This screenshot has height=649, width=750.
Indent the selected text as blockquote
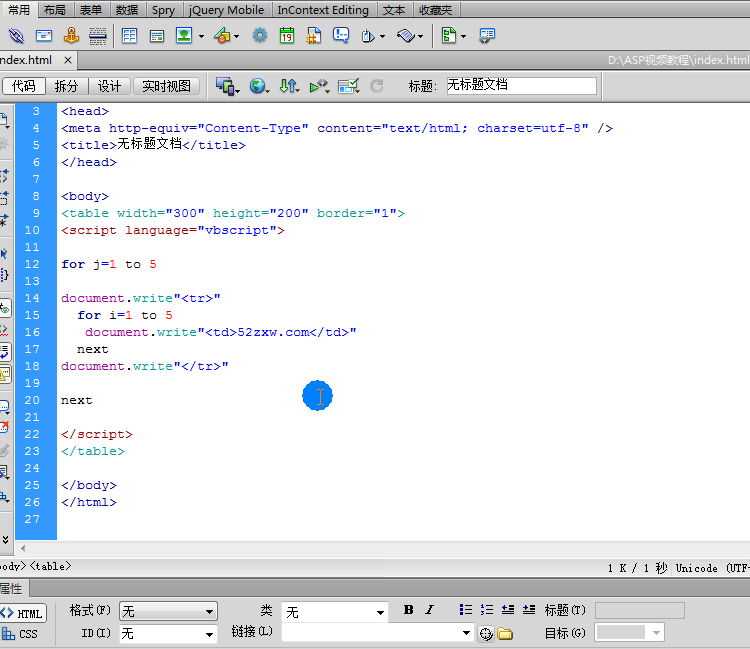coord(529,609)
